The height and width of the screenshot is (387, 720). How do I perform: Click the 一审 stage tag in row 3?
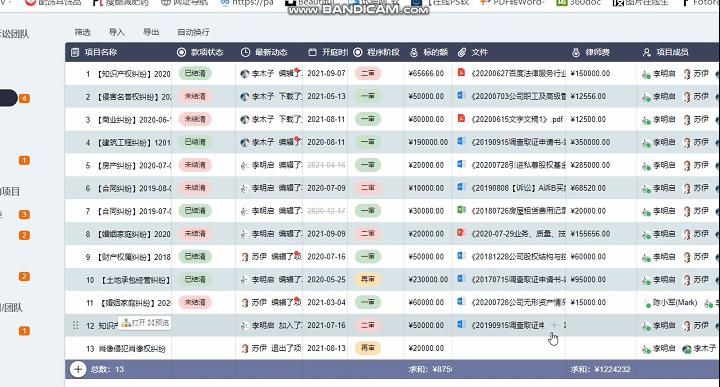click(368, 119)
